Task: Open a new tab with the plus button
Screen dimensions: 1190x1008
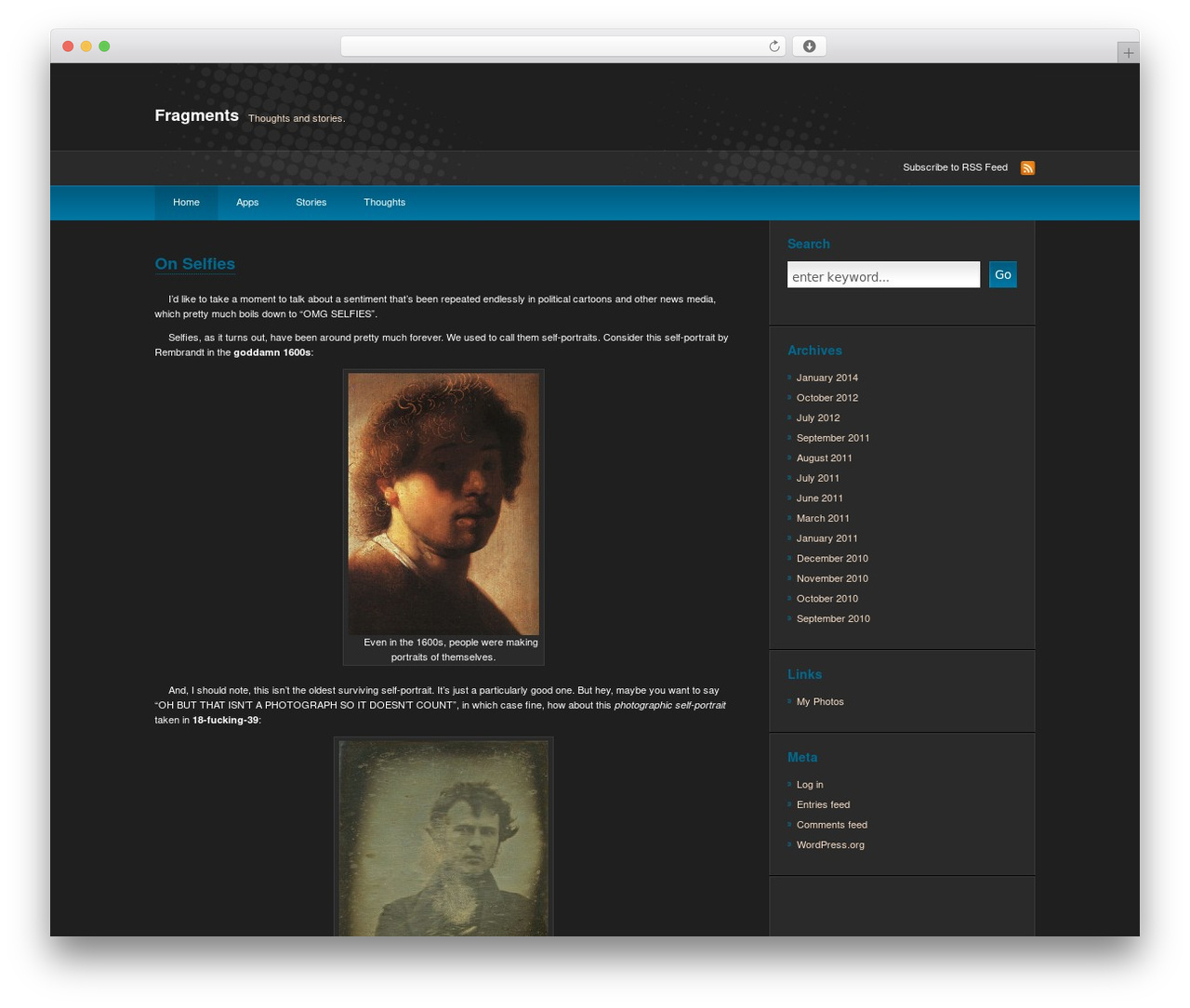Action: [1128, 53]
